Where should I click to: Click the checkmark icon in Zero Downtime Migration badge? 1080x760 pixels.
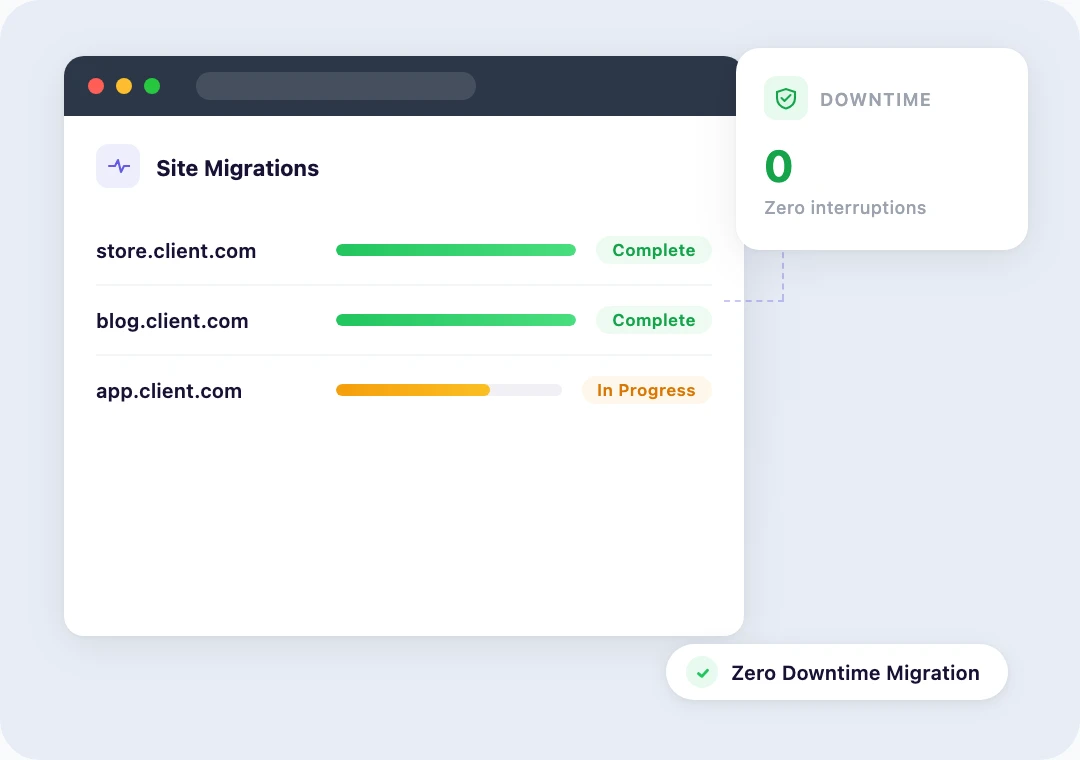coord(702,672)
